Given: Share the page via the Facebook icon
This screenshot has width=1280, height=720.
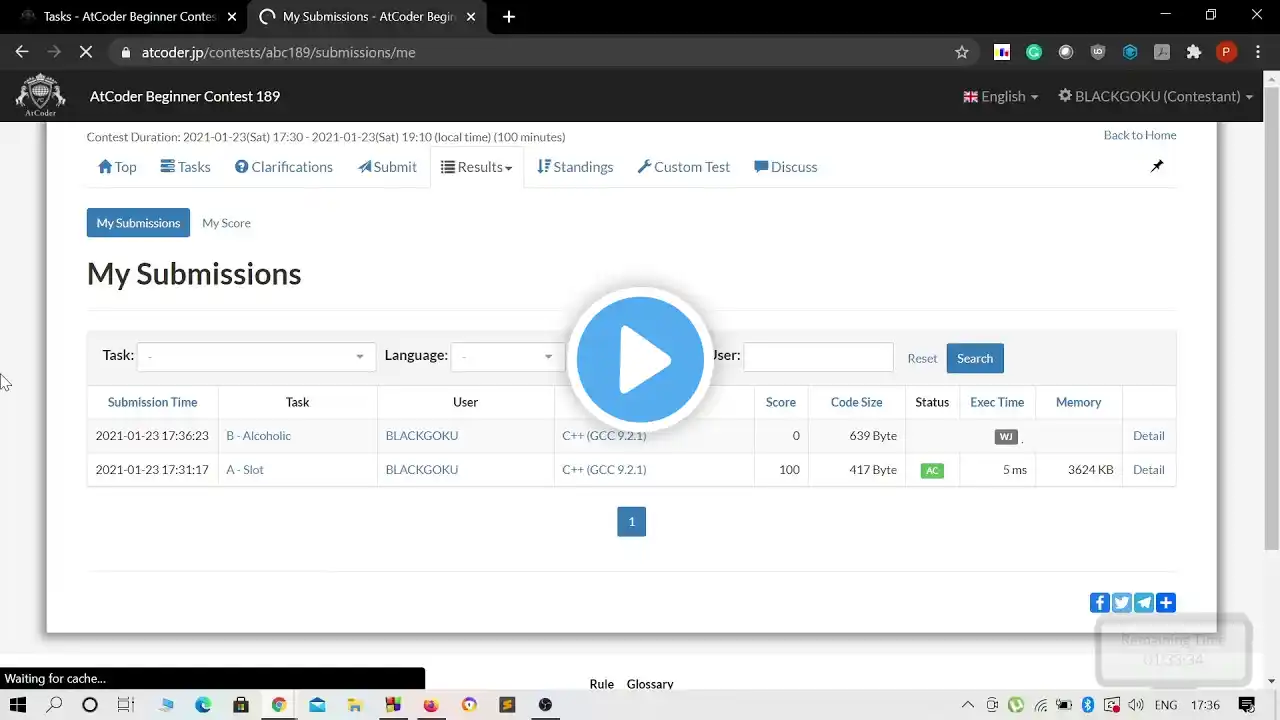Looking at the screenshot, I should (x=1099, y=602).
